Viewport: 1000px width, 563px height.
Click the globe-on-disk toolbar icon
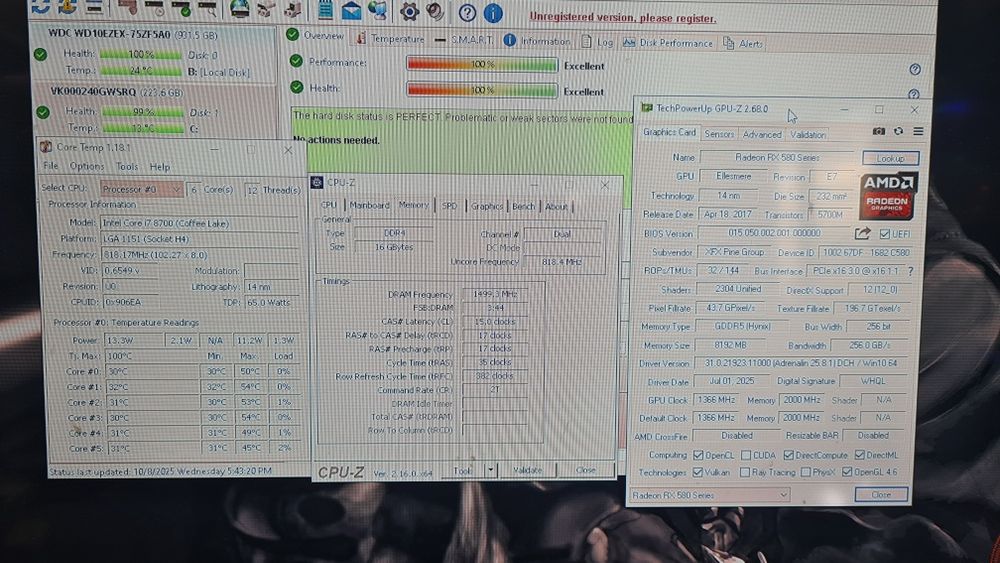240,9
